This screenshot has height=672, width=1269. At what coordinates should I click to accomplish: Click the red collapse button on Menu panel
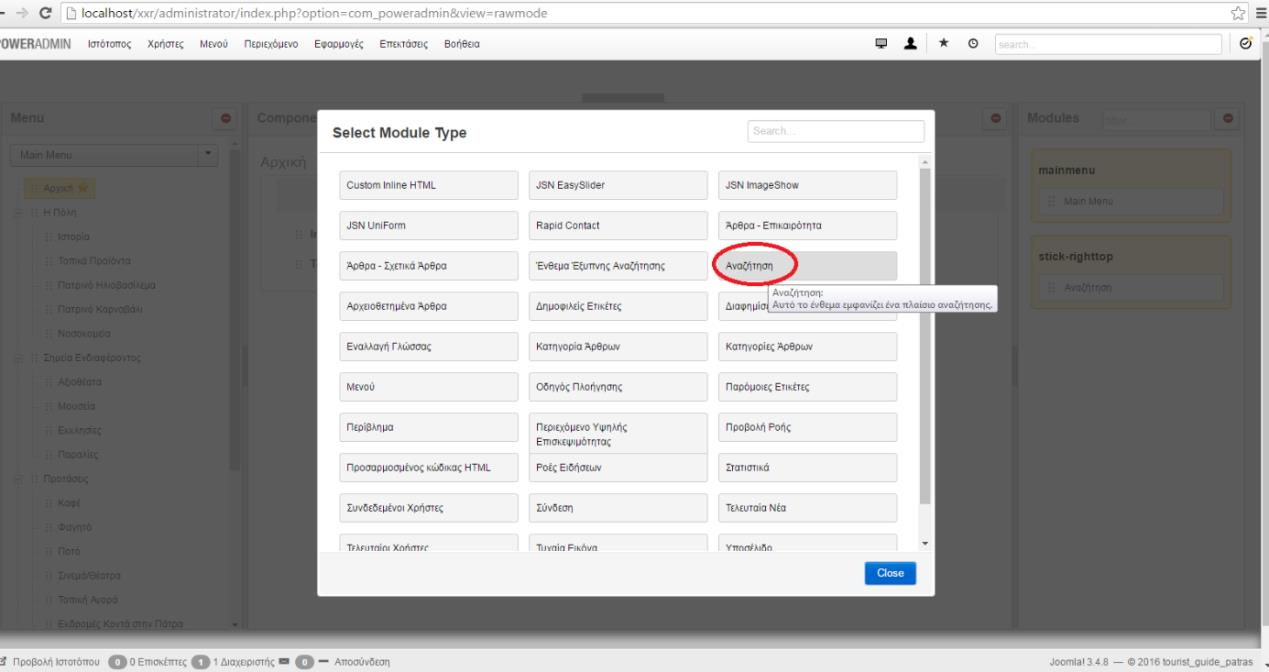coord(226,119)
